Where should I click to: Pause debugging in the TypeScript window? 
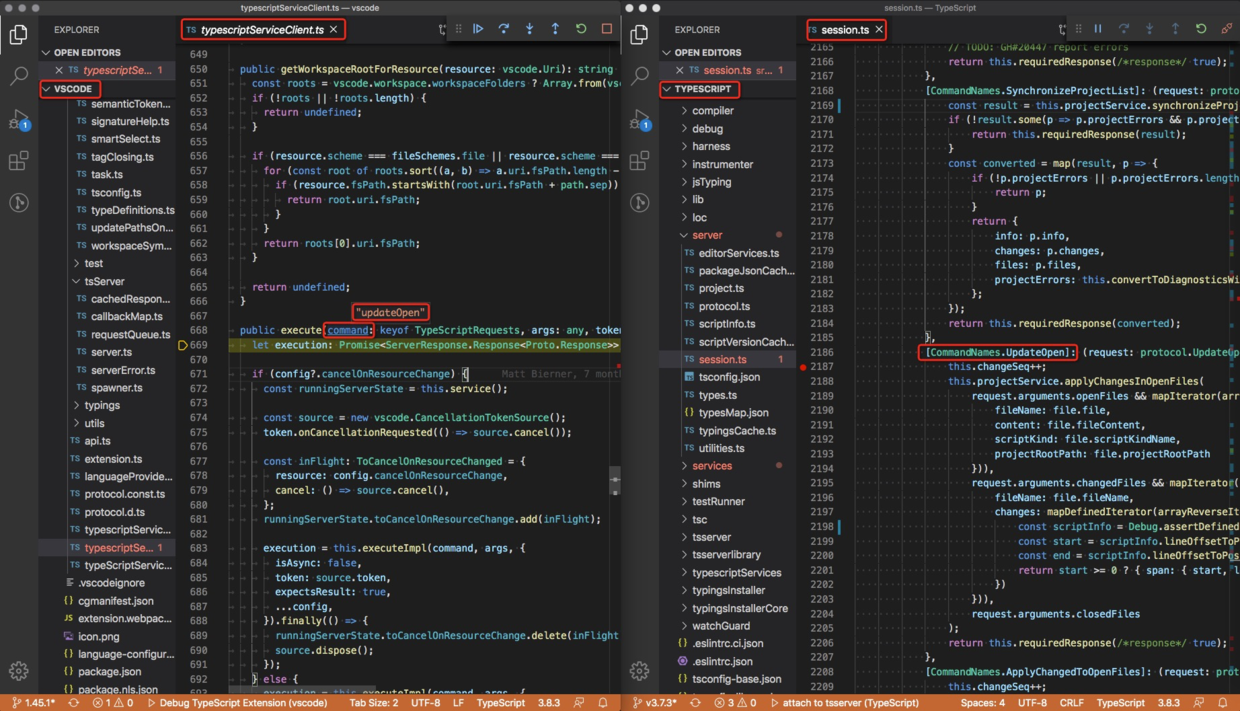pos(1098,29)
